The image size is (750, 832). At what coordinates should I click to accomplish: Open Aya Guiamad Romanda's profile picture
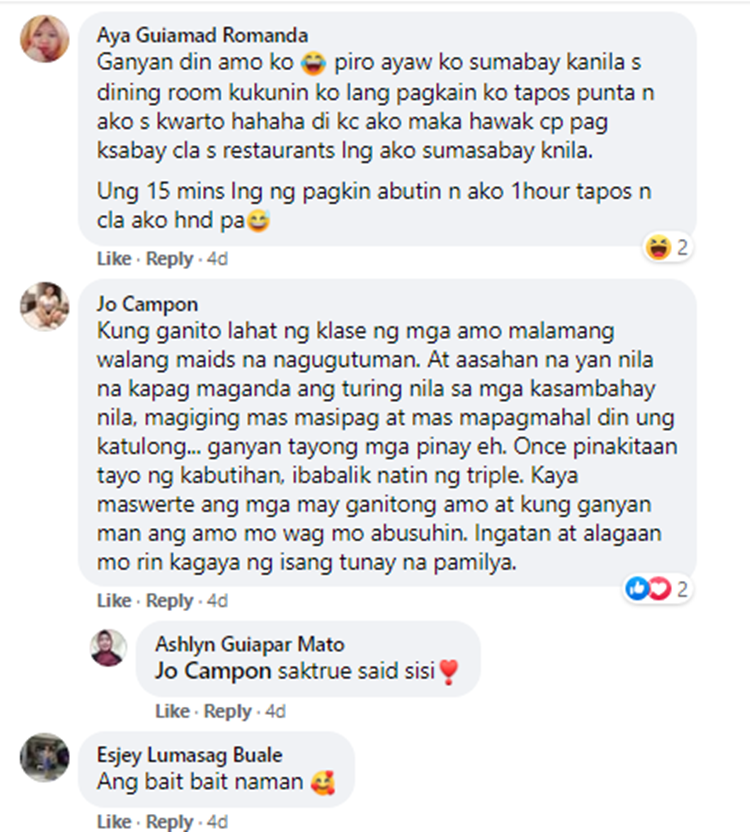tap(45, 39)
